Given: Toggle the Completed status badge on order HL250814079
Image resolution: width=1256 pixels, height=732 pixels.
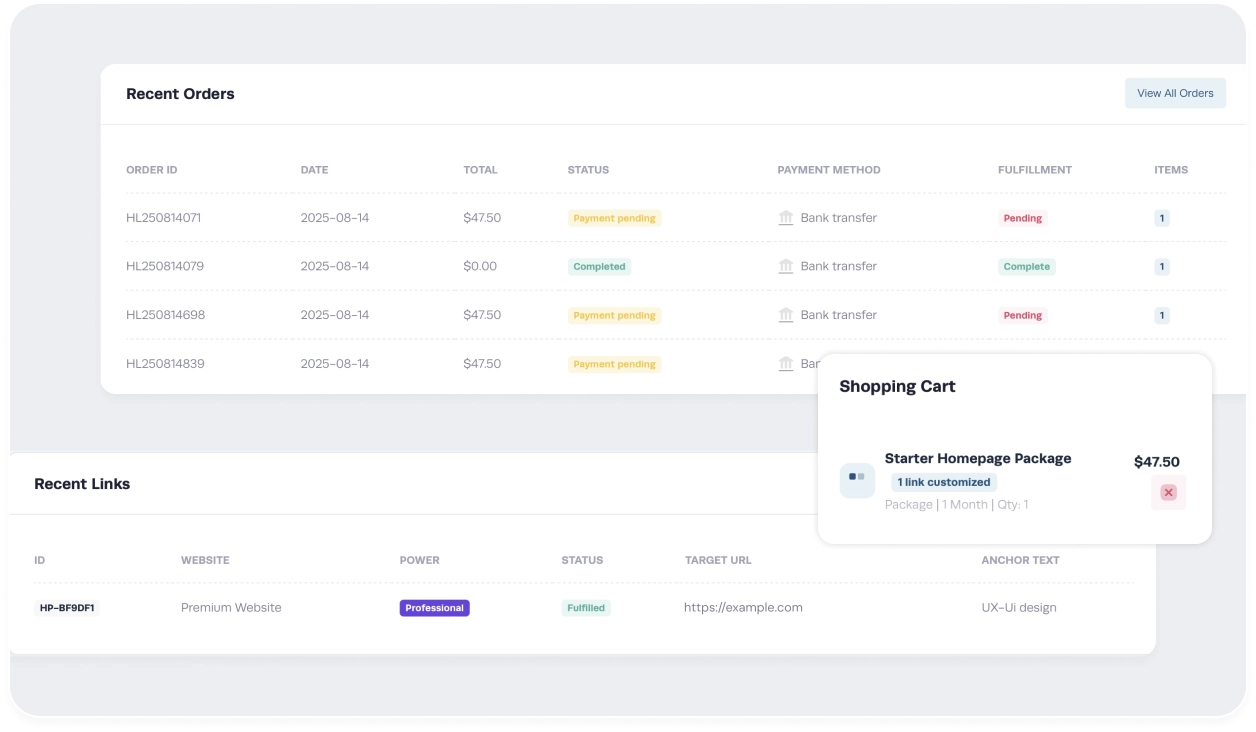Looking at the screenshot, I should coord(599,266).
